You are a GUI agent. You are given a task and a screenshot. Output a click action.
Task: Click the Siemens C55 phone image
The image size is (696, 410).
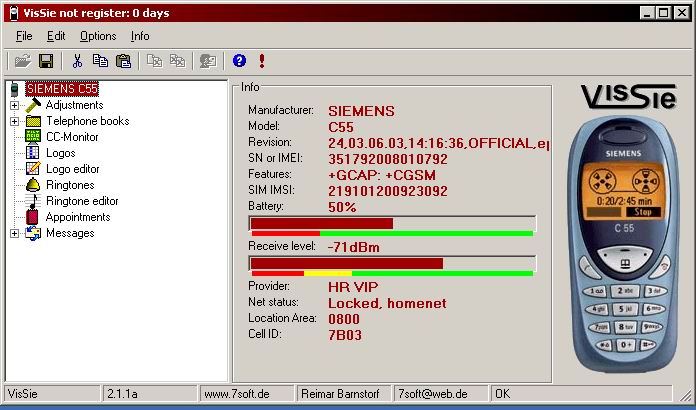[624, 243]
